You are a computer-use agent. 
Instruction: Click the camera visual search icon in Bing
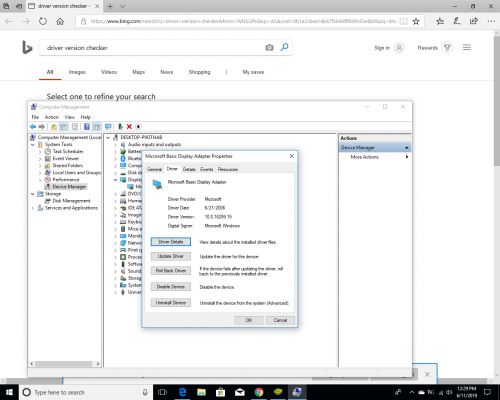pos(269,48)
